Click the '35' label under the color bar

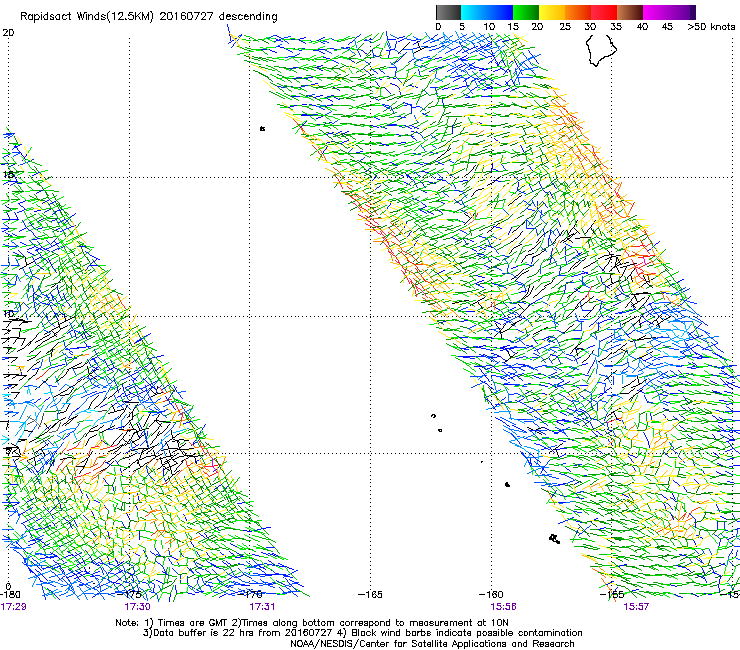tap(616, 27)
